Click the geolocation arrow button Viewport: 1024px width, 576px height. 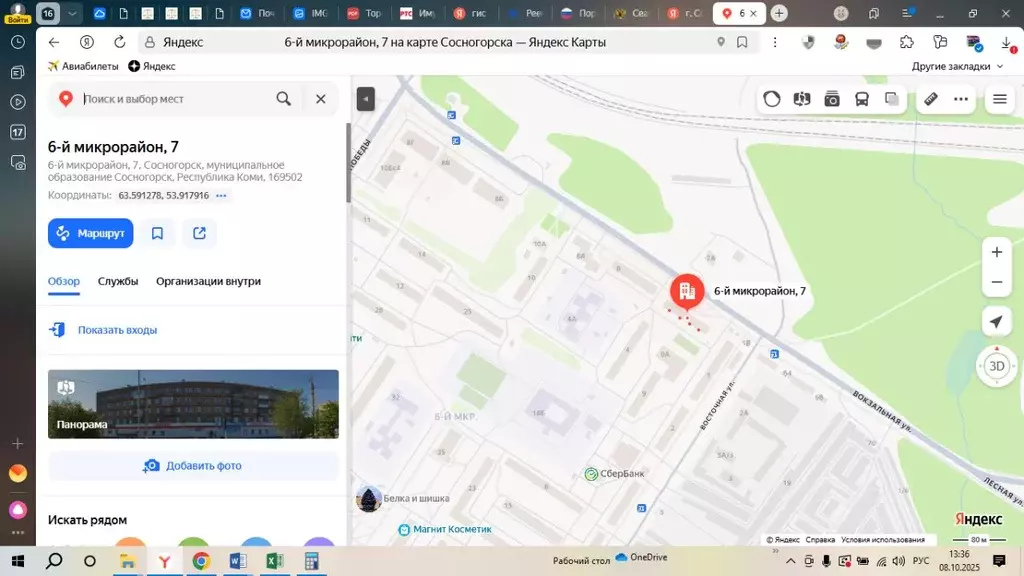pos(996,321)
